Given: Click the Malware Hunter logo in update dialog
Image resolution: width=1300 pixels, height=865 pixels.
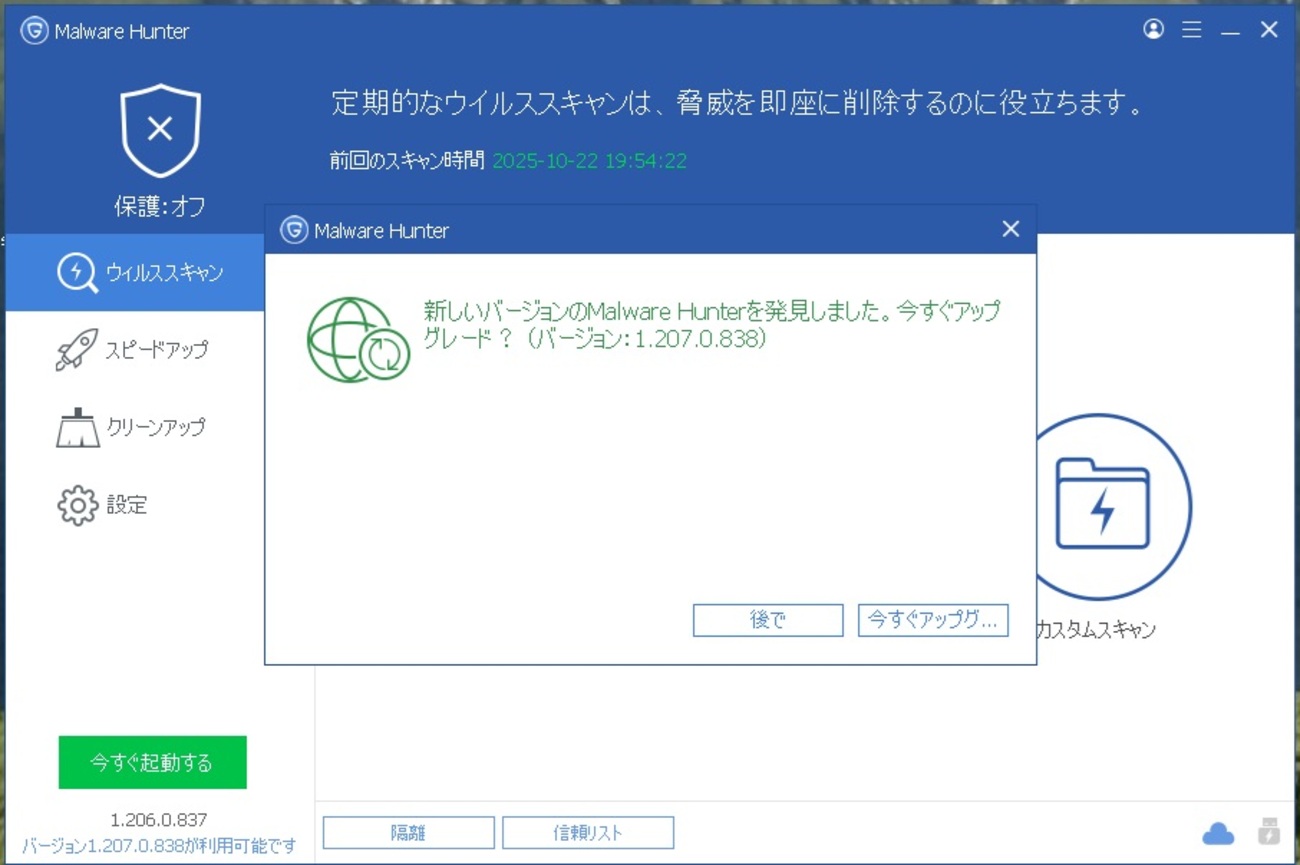Looking at the screenshot, I should pos(293,230).
